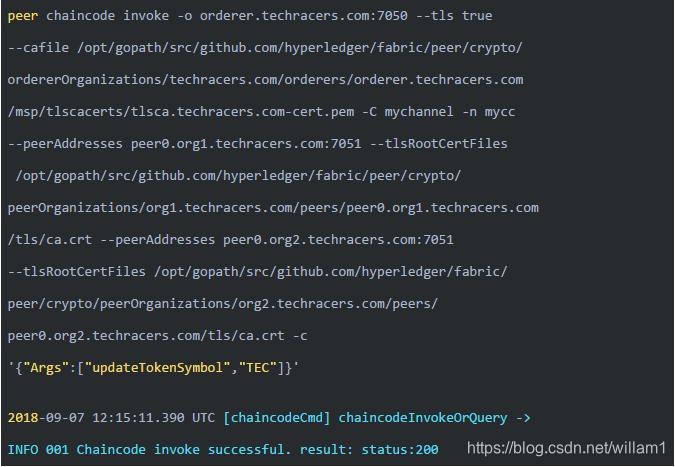
Task: Click 'chaincodeInvokeOrQuery ->' log text
Action: pyautogui.click(x=435, y=418)
